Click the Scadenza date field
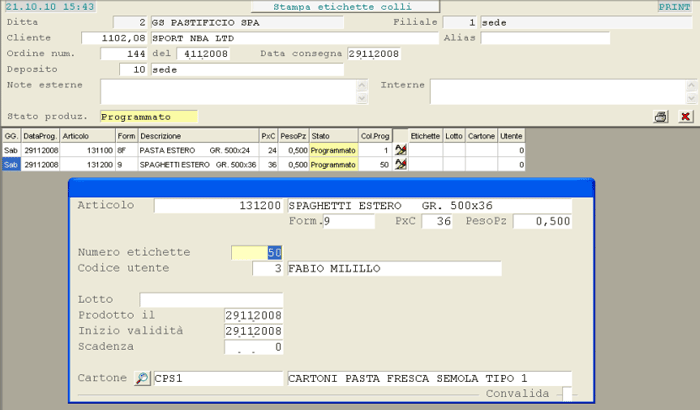 tap(254, 346)
